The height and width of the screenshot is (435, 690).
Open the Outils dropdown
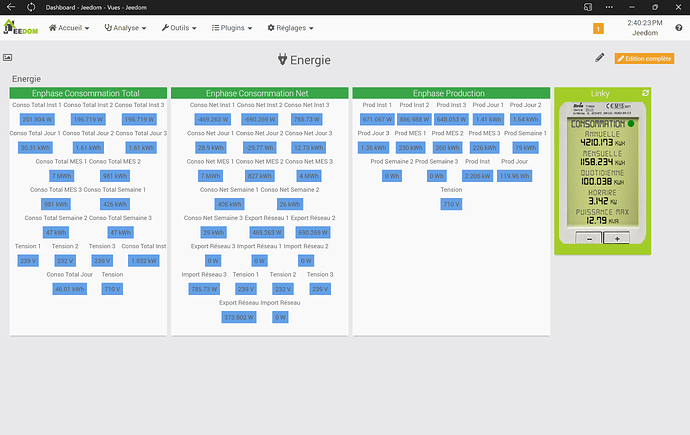click(180, 28)
